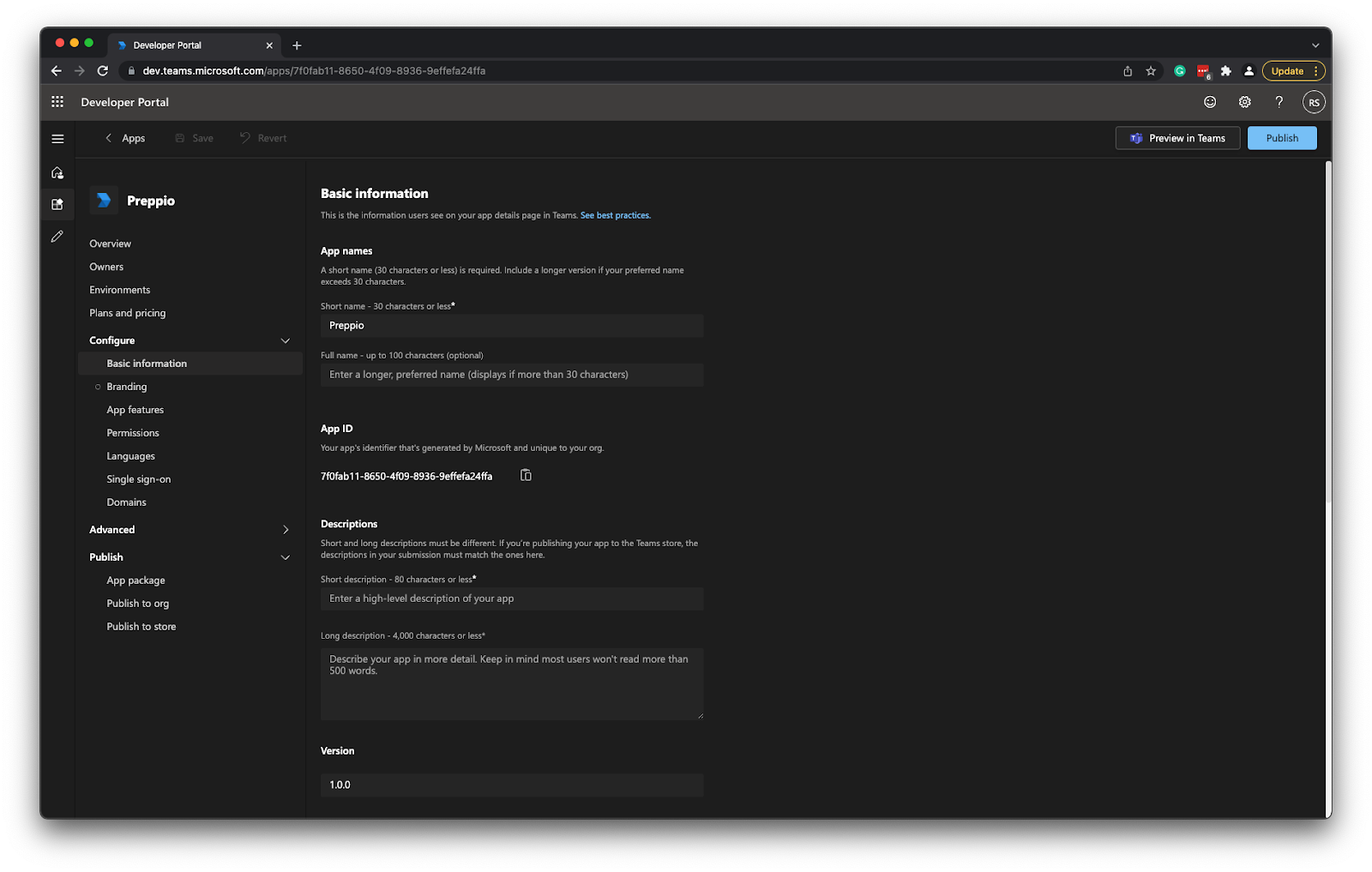The image size is (1372, 872).
Task: Expand the Advanced section chevron
Action: coord(286,529)
